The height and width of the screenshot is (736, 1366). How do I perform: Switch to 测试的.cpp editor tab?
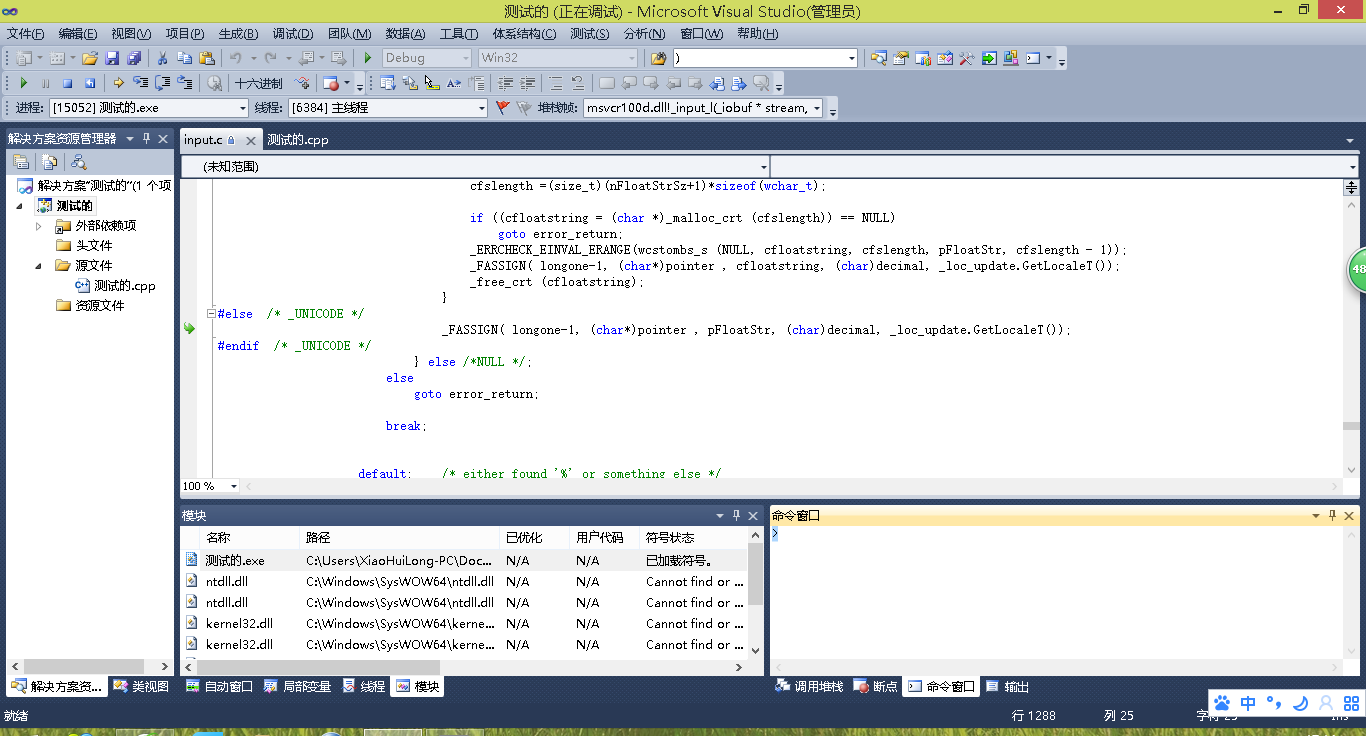click(298, 140)
